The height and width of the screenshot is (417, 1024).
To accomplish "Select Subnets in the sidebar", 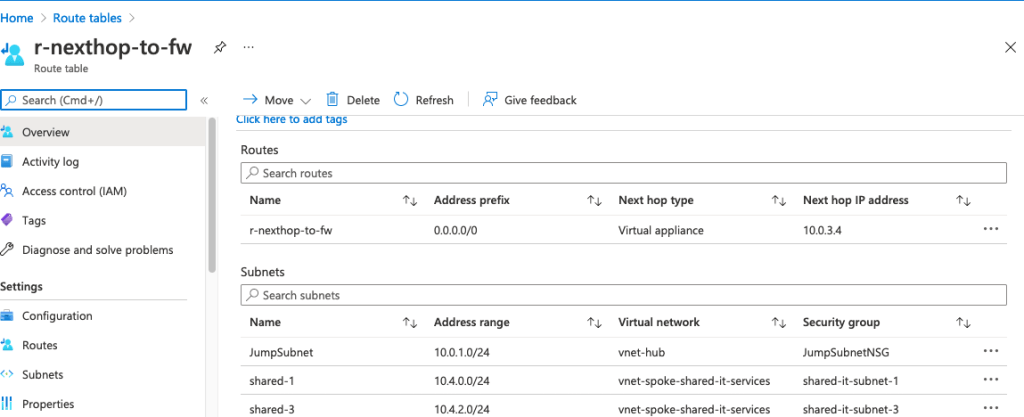I will pos(42,375).
